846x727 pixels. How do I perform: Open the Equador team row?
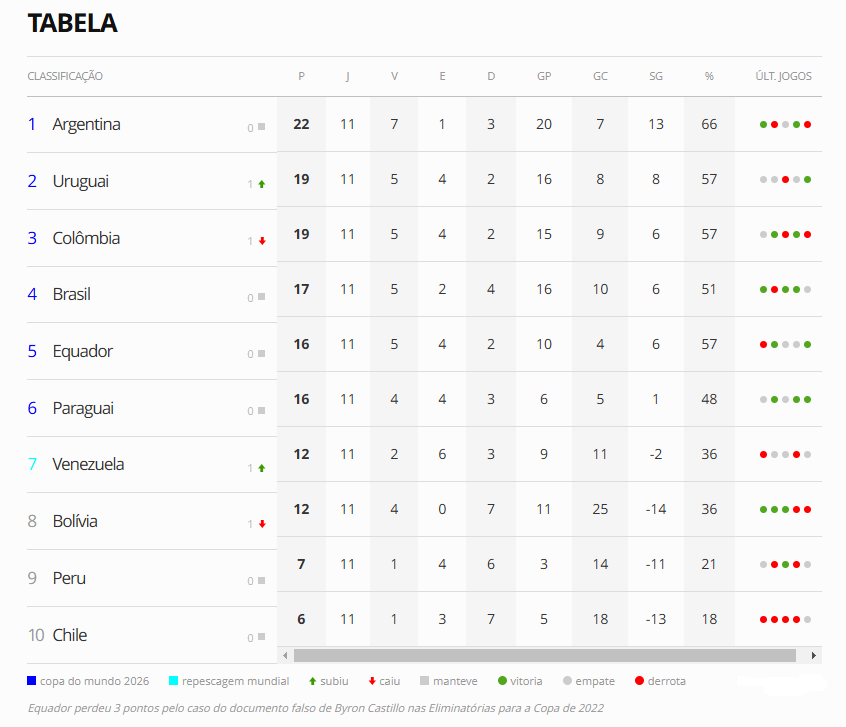pos(424,348)
